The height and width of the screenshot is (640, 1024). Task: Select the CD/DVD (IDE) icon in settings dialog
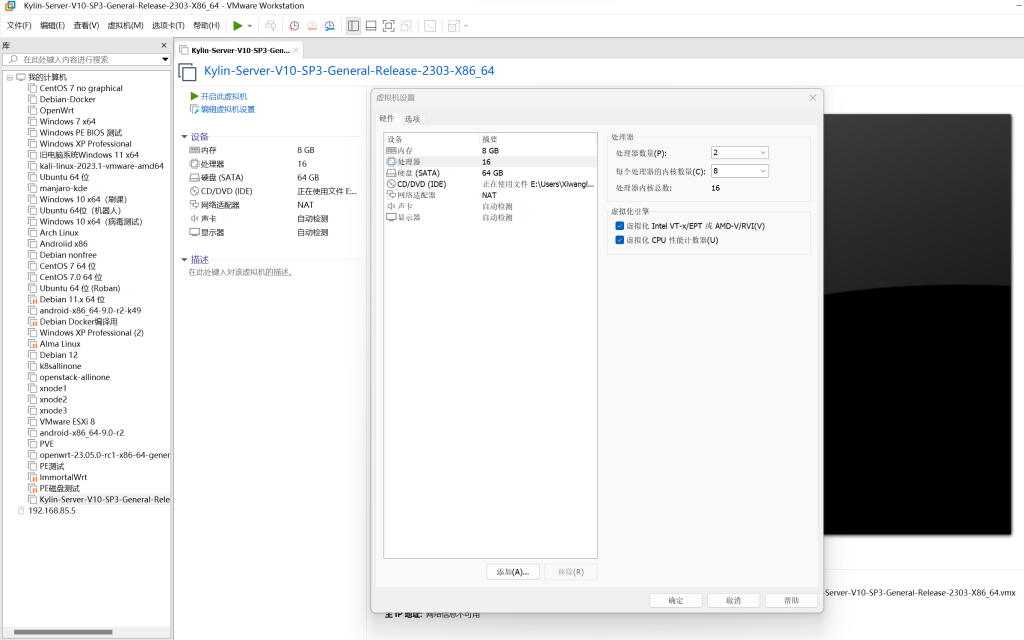(x=391, y=184)
